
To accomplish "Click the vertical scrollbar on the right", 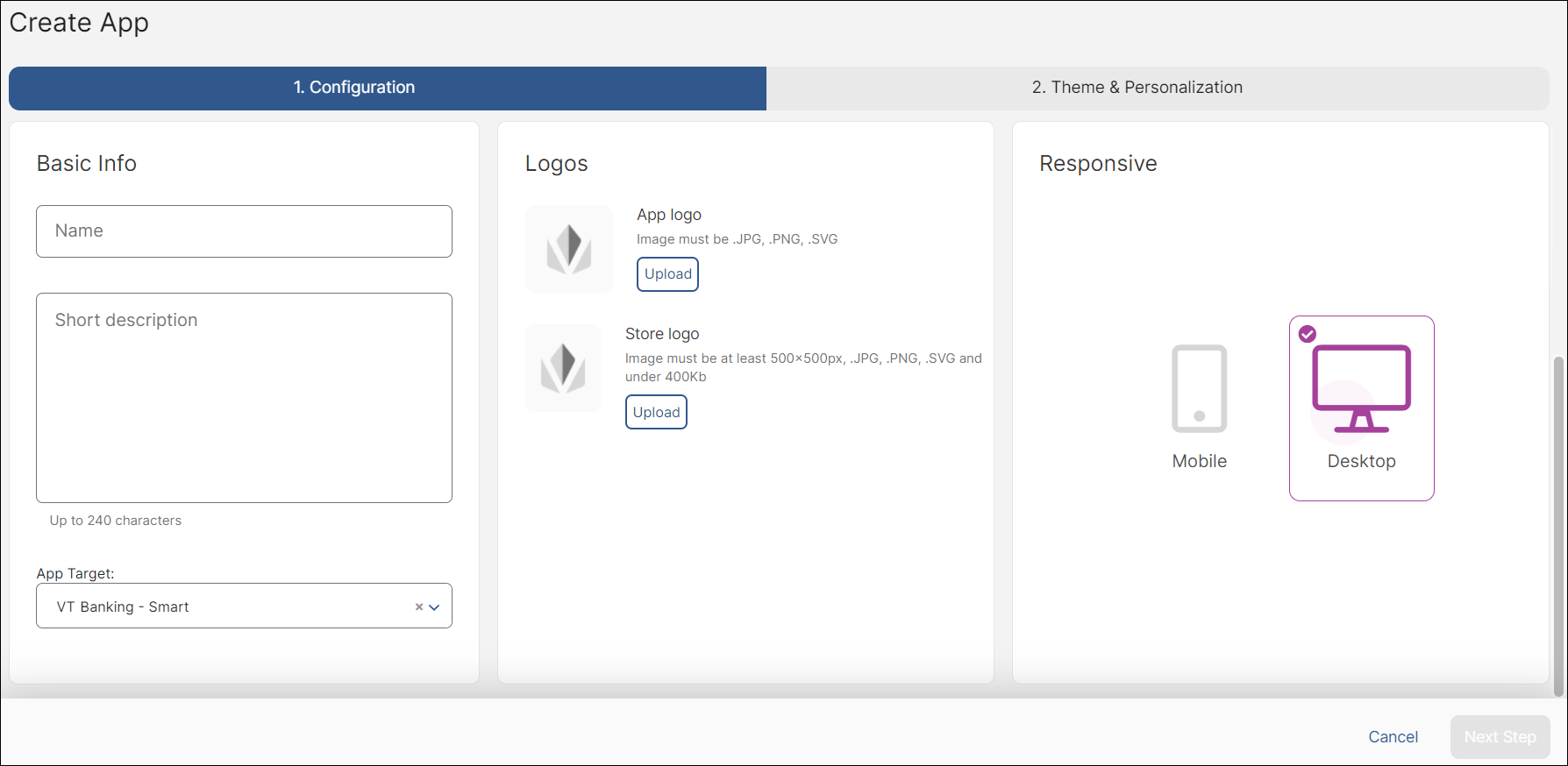I will click(x=1558, y=526).
